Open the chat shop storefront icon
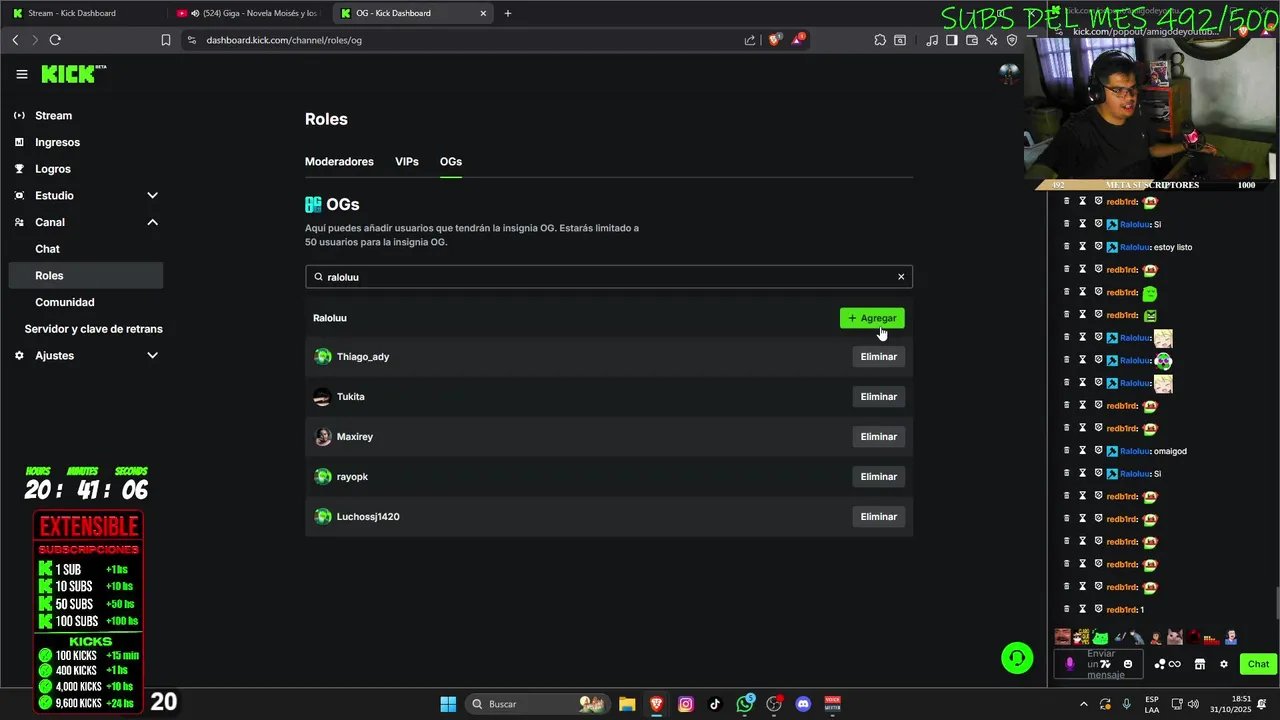The width and height of the screenshot is (1280, 720). click(1200, 664)
